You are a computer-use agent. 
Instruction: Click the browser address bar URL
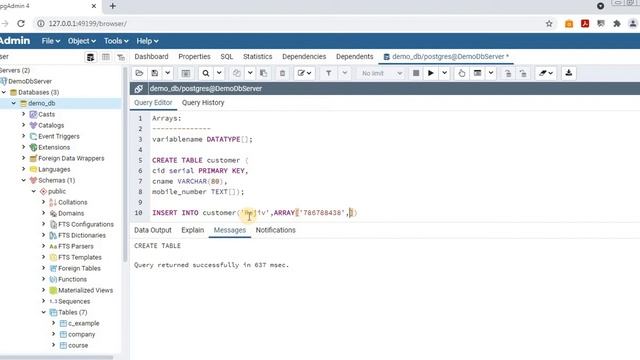(88, 24)
